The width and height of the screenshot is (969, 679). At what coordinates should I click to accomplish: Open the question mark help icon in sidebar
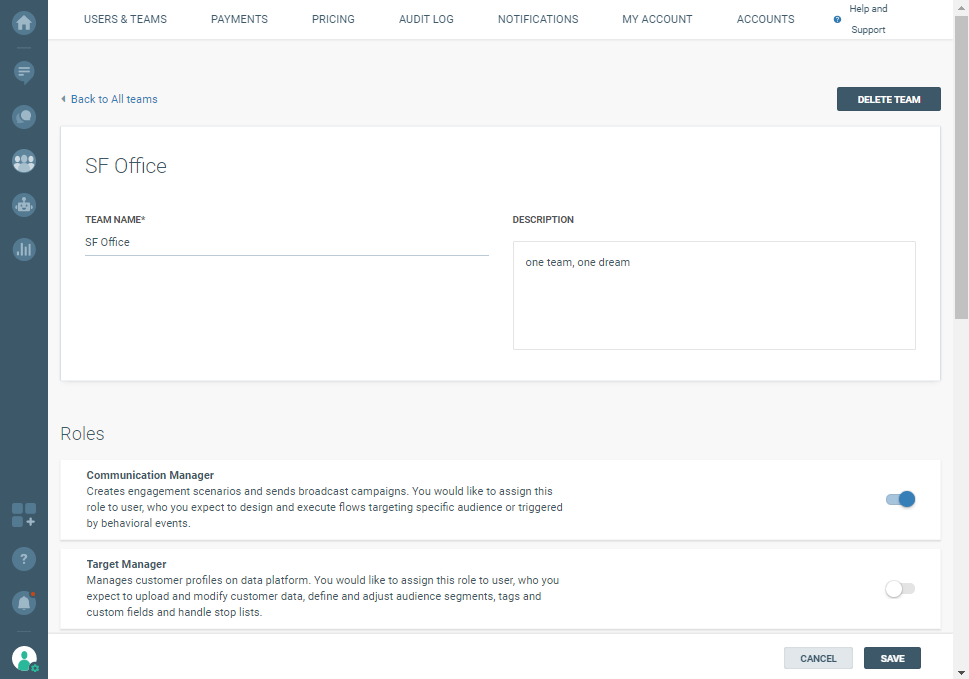(24, 559)
